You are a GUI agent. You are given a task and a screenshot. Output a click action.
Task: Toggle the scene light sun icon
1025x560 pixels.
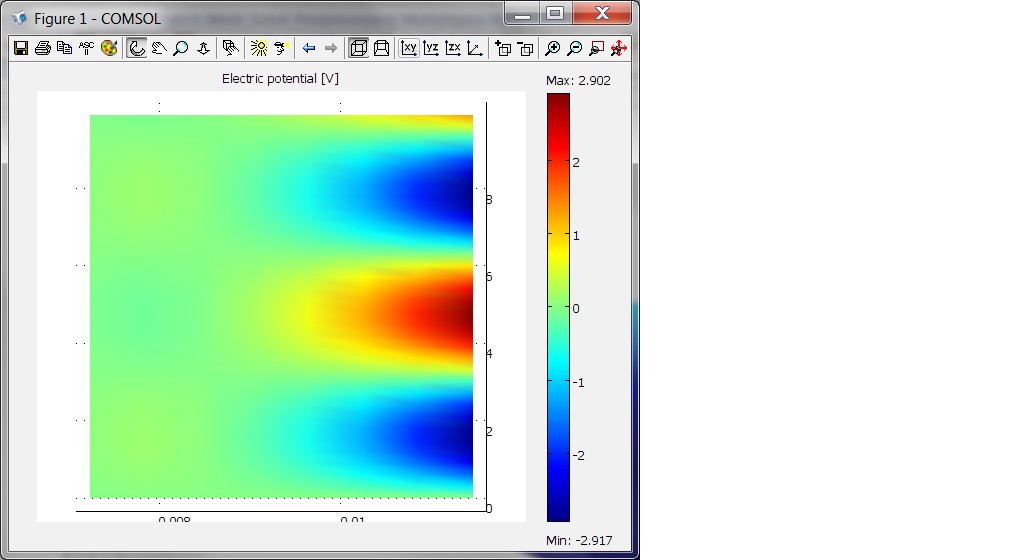coord(259,48)
